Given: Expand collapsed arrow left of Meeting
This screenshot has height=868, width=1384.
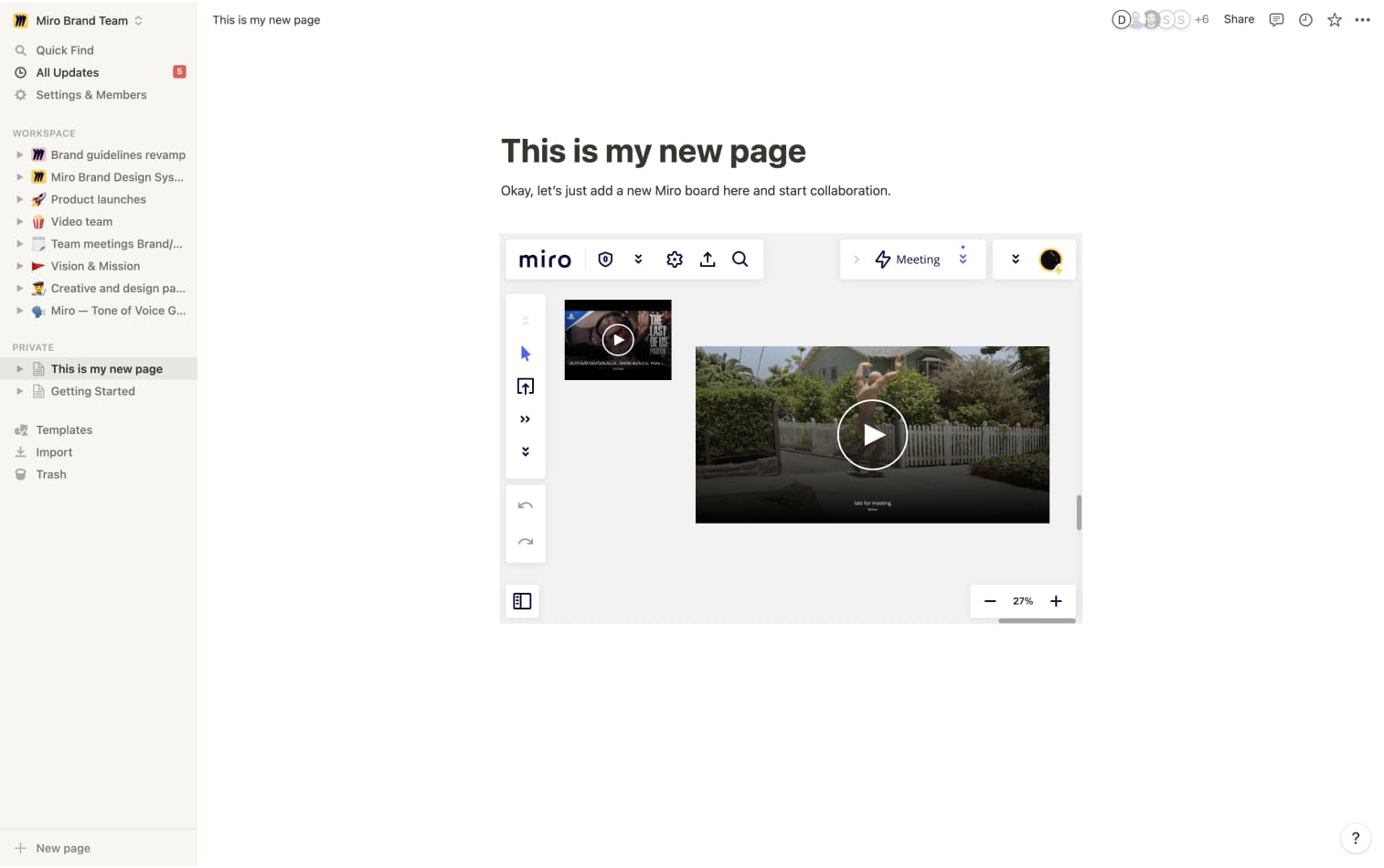Looking at the screenshot, I should [x=856, y=259].
